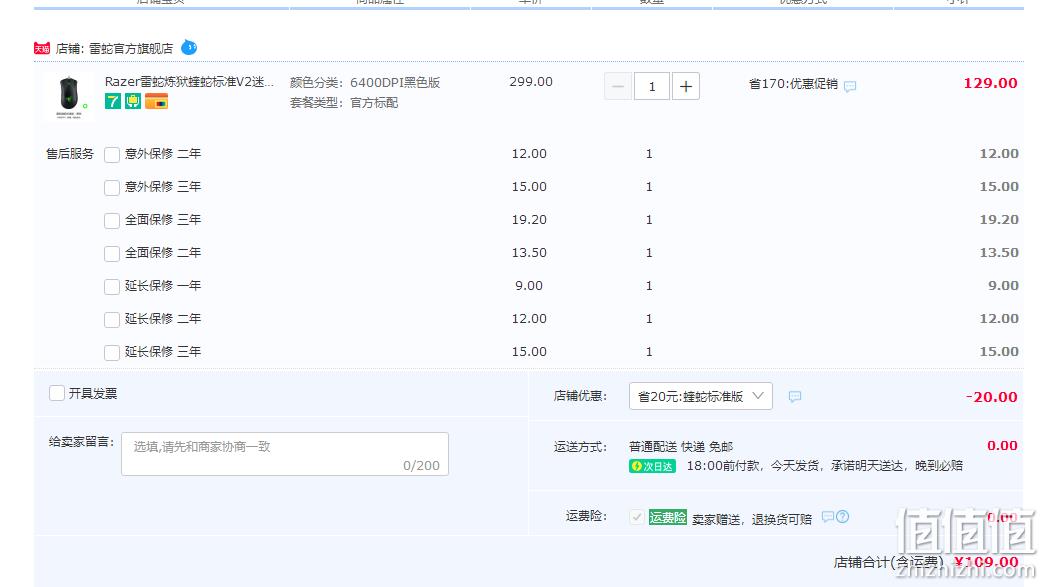Screen dimensions: 1045x587
Task: Click the green 次日达 delivery badge
Action: coord(652,466)
